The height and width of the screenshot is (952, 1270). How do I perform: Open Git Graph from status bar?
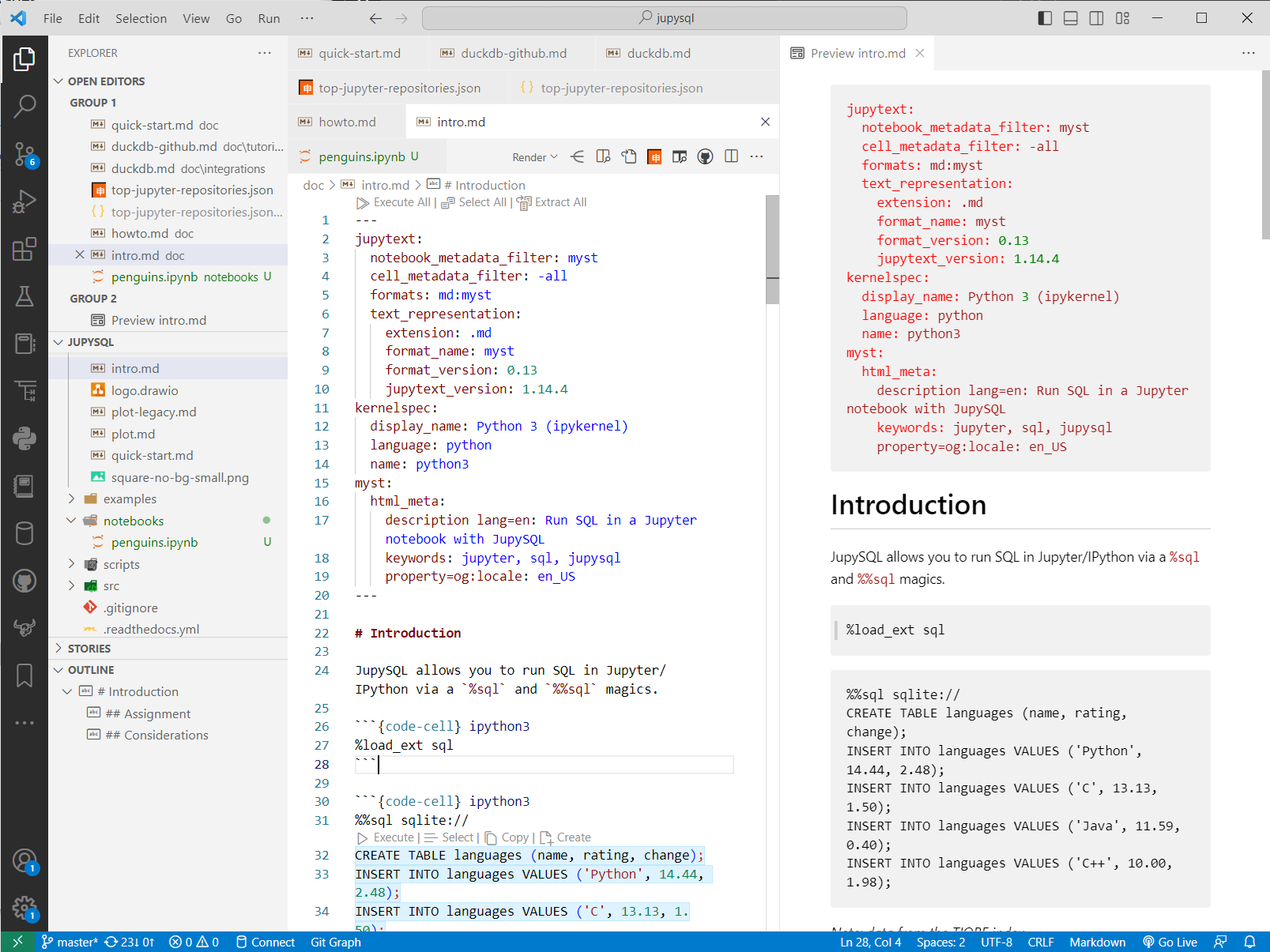[336, 942]
